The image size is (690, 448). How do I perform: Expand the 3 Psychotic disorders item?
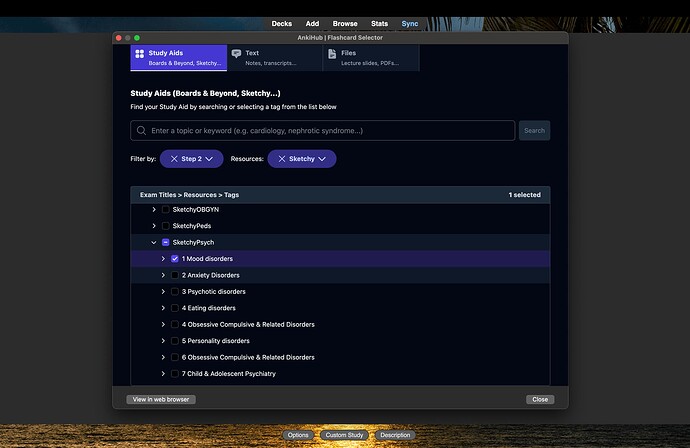[163, 292]
